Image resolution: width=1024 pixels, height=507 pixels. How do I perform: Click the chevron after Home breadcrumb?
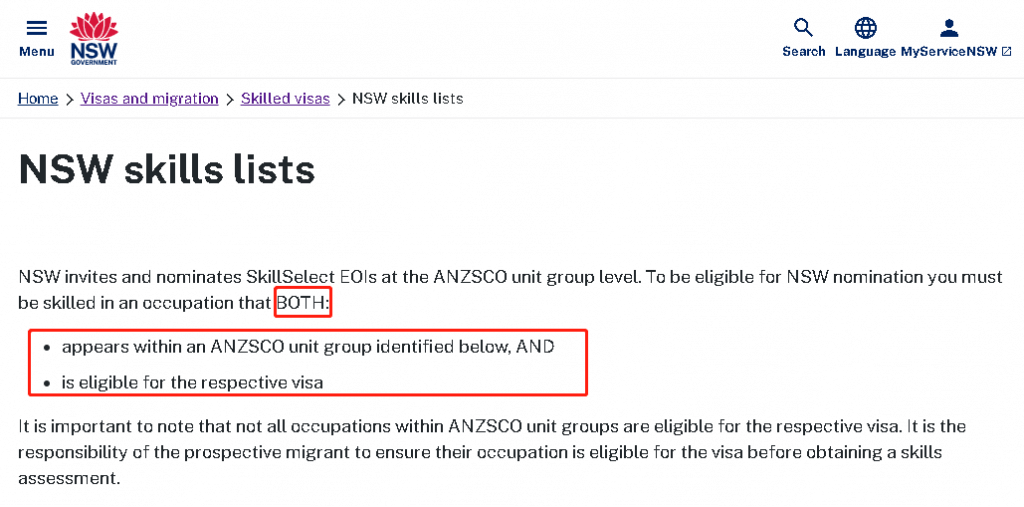(69, 99)
